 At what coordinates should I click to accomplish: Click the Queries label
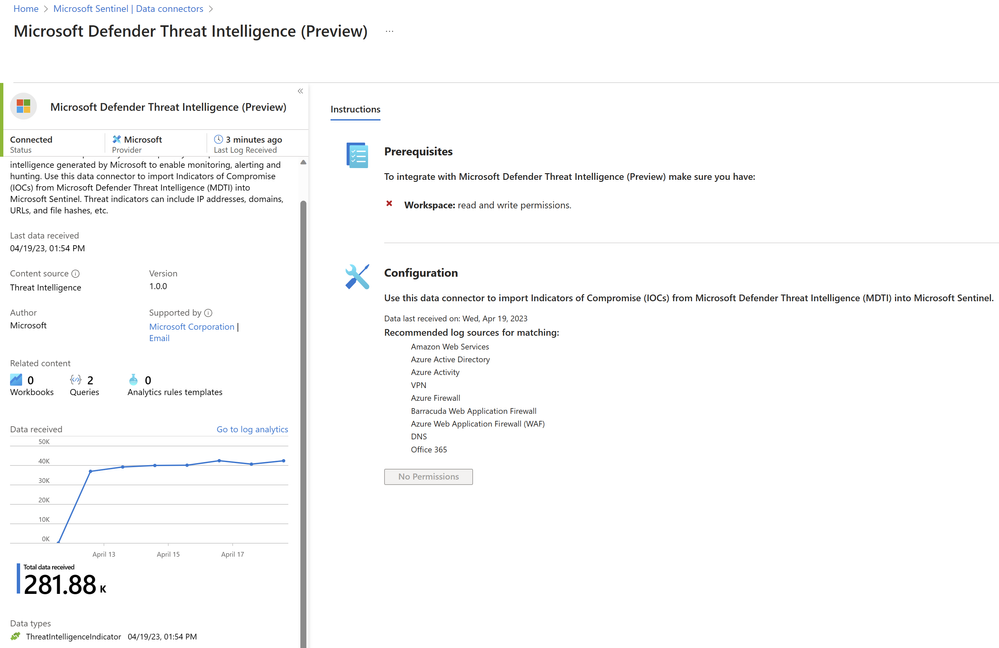(84, 392)
